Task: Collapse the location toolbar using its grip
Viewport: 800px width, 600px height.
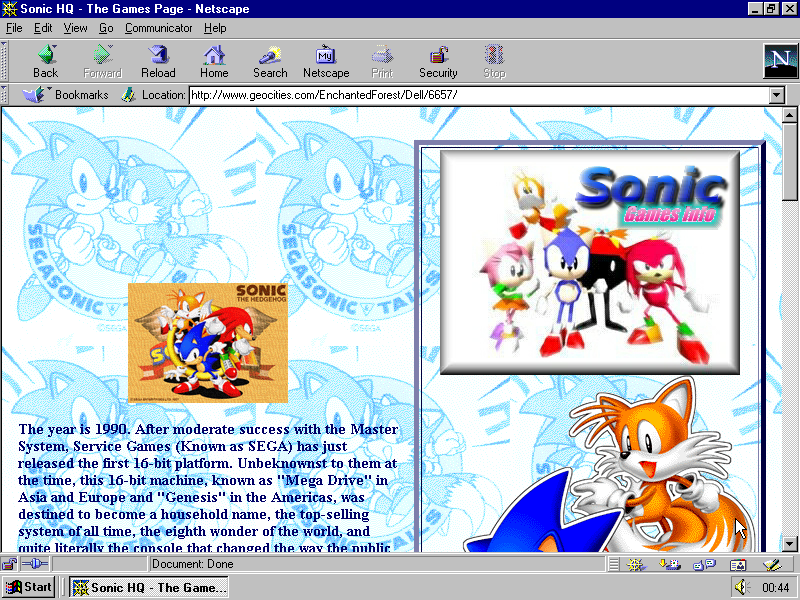Action: [x=4, y=95]
